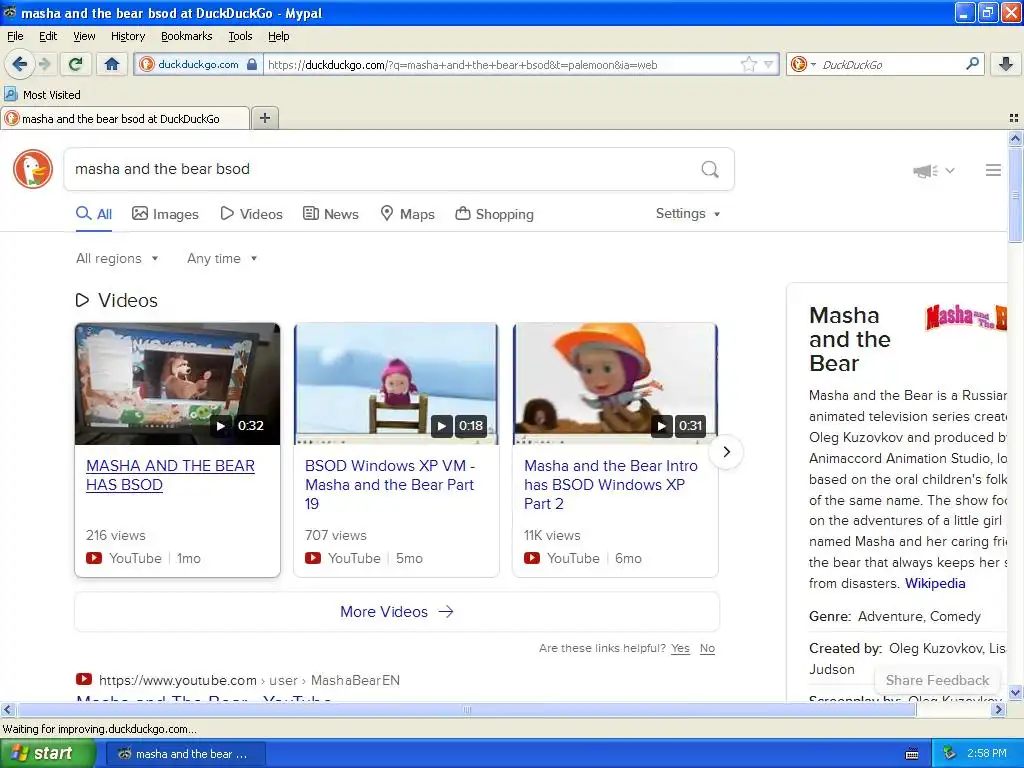Open the File menu
The height and width of the screenshot is (768, 1024).
15,36
